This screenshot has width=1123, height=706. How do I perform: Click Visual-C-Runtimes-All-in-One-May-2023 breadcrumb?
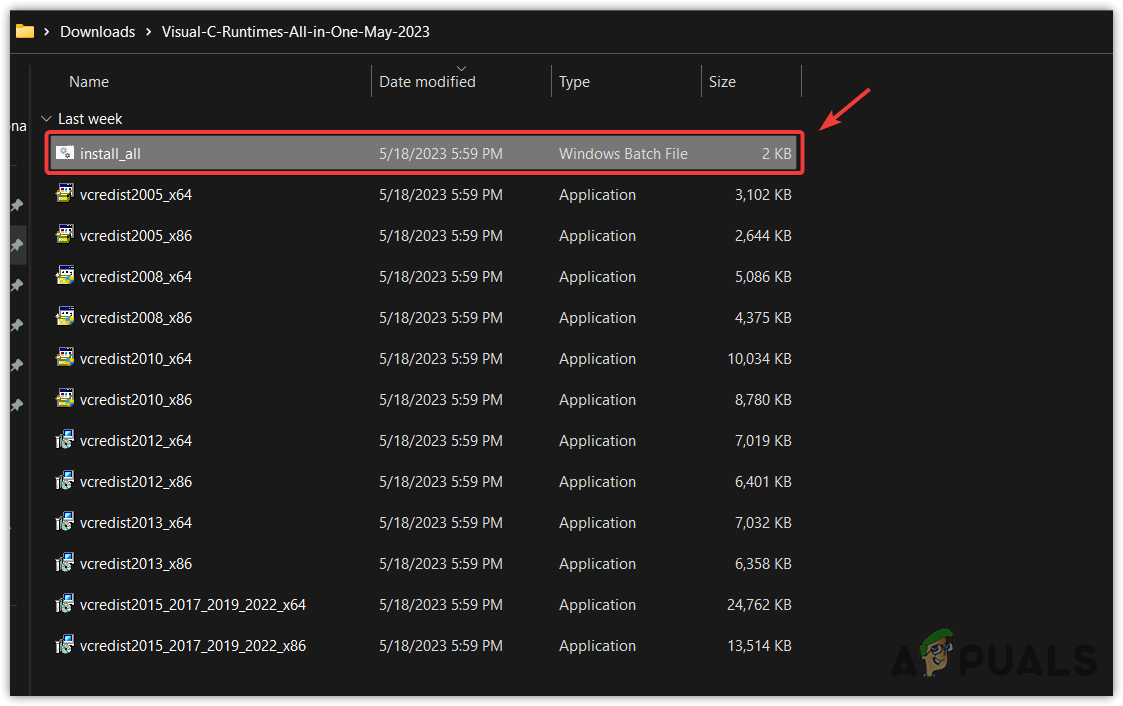(295, 32)
